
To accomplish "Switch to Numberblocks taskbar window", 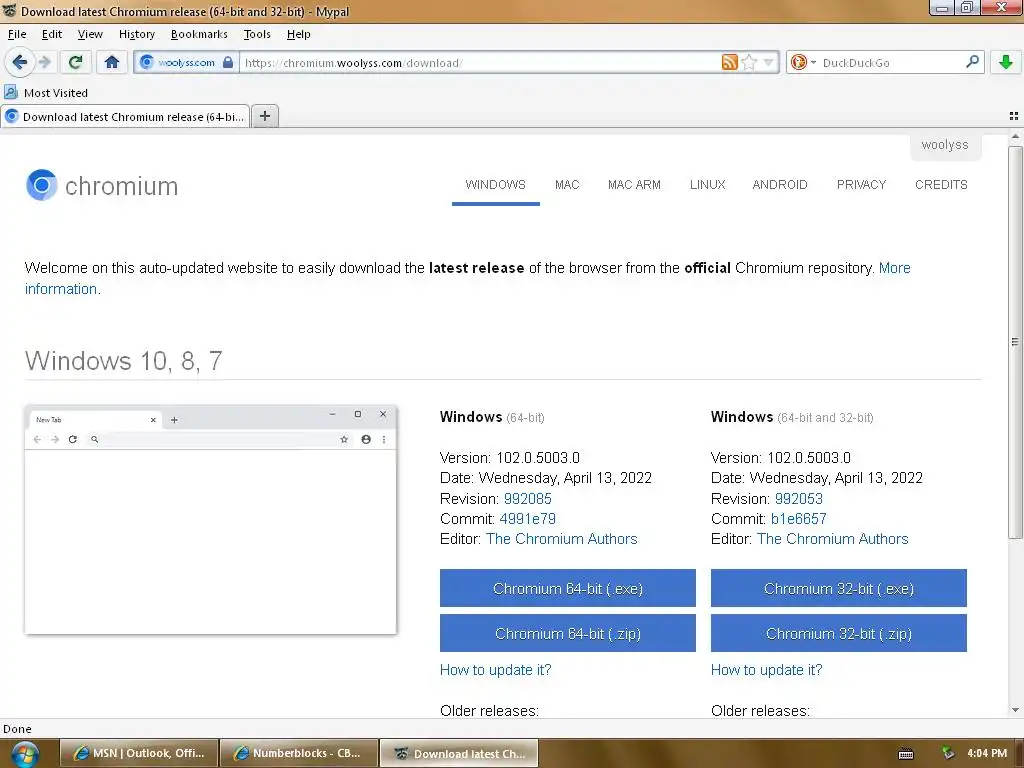I will pyautogui.click(x=298, y=753).
